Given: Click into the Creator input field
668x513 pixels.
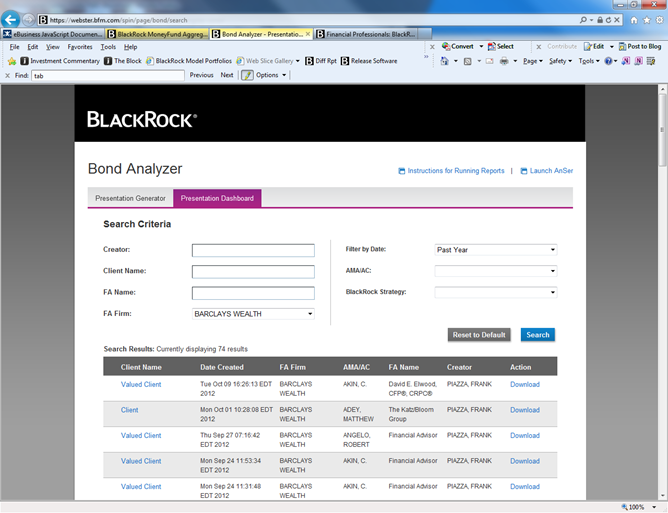Looking at the screenshot, I should click(253, 251).
